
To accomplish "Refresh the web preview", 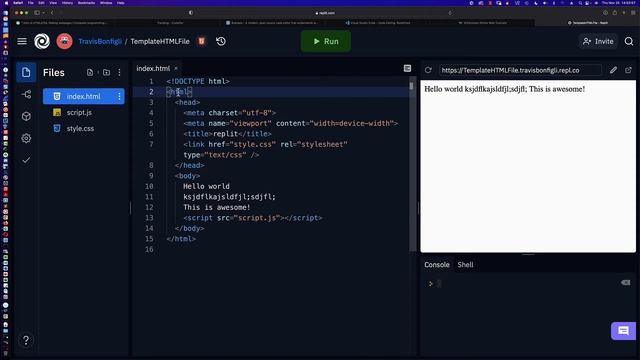I will (x=428, y=70).
